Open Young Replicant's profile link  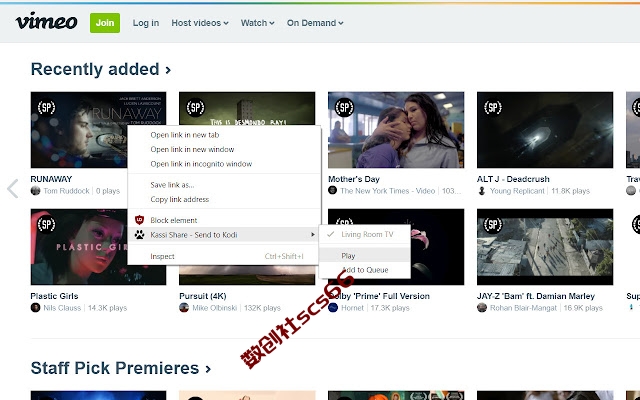coord(517,191)
